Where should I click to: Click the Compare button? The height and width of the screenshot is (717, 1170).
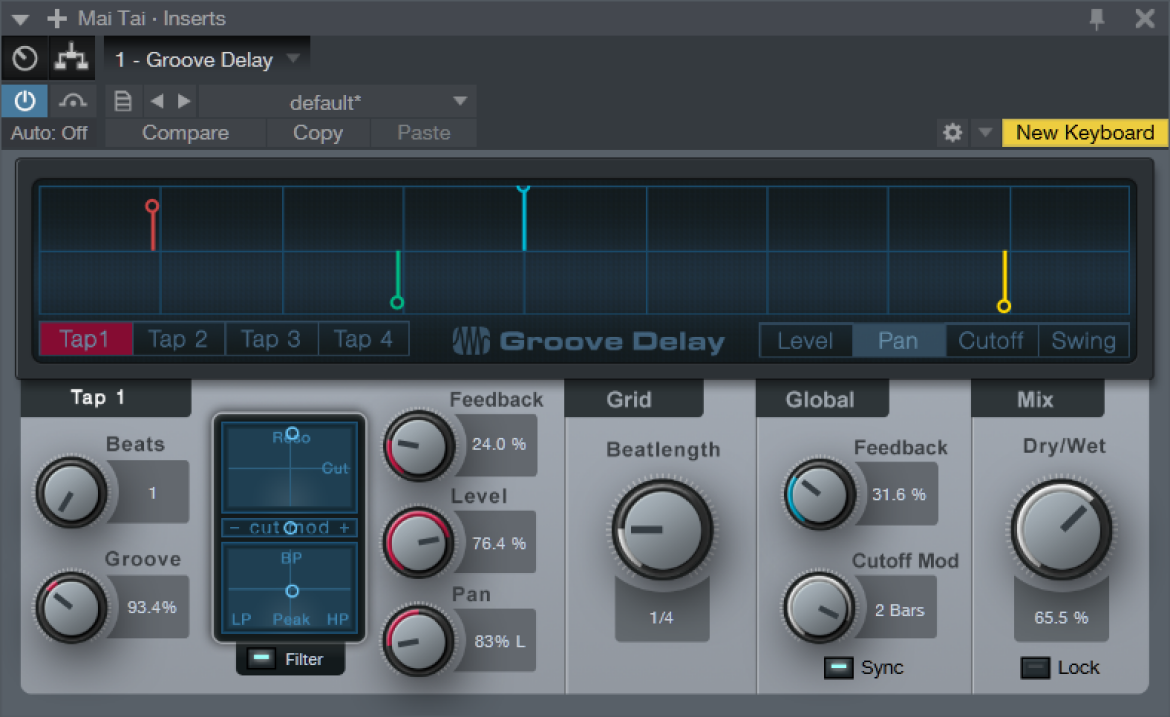tap(185, 133)
